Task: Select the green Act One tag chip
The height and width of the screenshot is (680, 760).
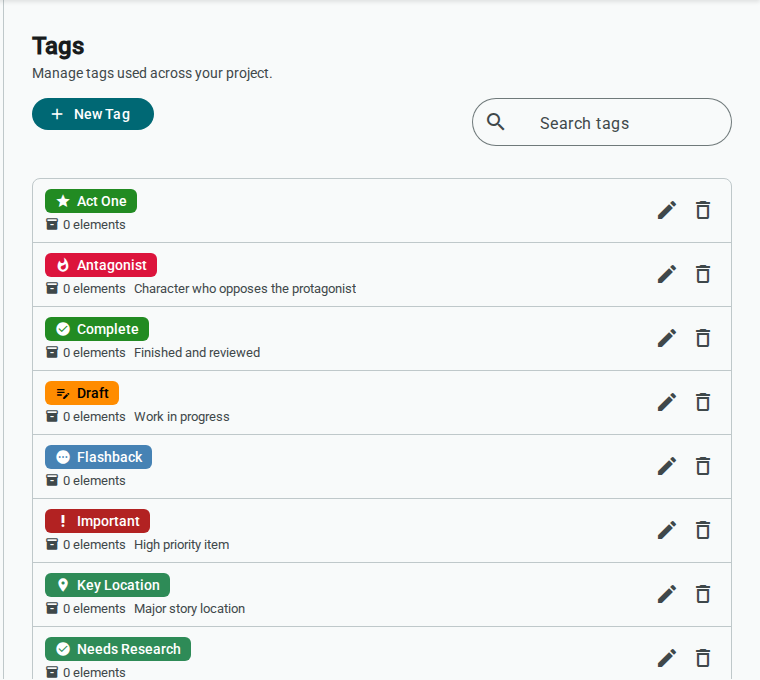Action: (91, 201)
